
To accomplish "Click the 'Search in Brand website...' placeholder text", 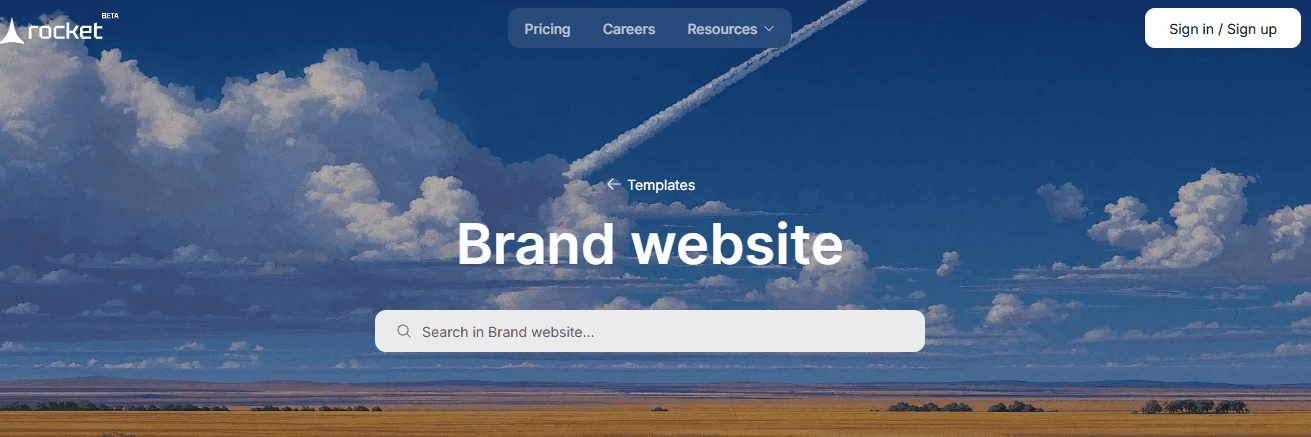I will [x=508, y=332].
